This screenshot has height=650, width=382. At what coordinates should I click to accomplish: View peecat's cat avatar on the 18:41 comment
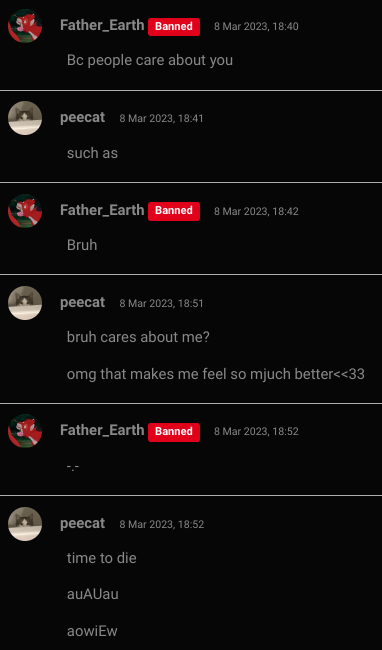pyautogui.click(x=25, y=118)
